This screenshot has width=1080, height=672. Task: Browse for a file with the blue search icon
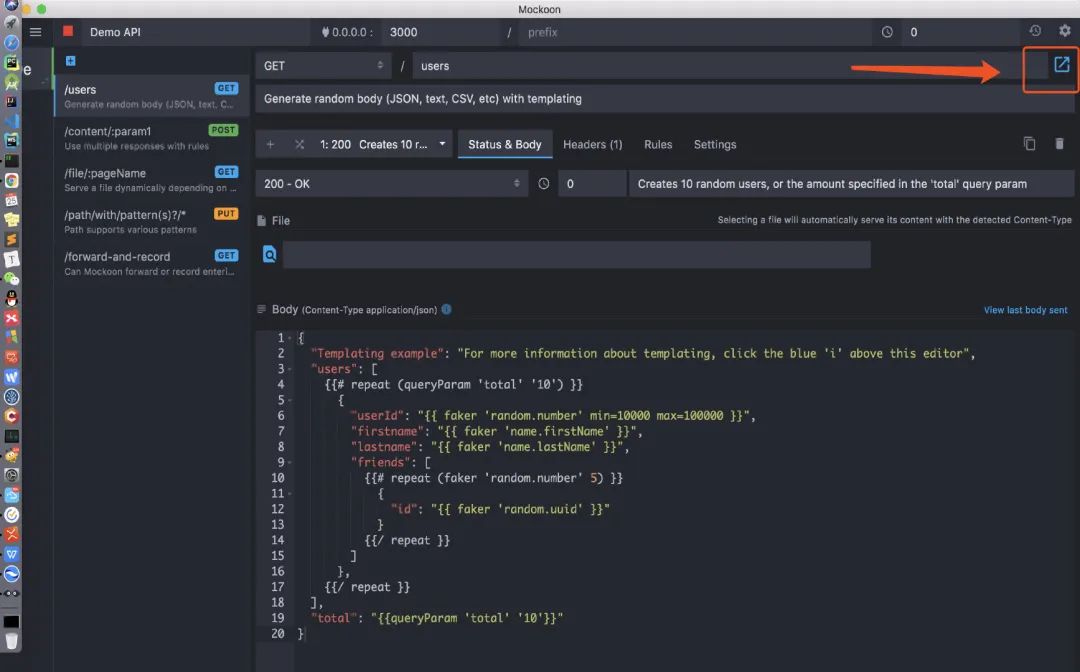coord(269,255)
